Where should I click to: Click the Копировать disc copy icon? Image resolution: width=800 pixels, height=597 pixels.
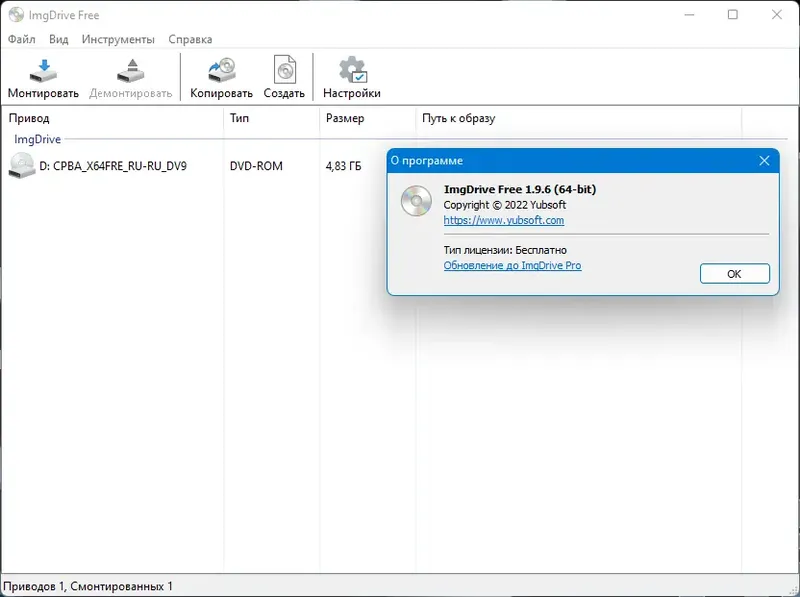pyautogui.click(x=222, y=70)
